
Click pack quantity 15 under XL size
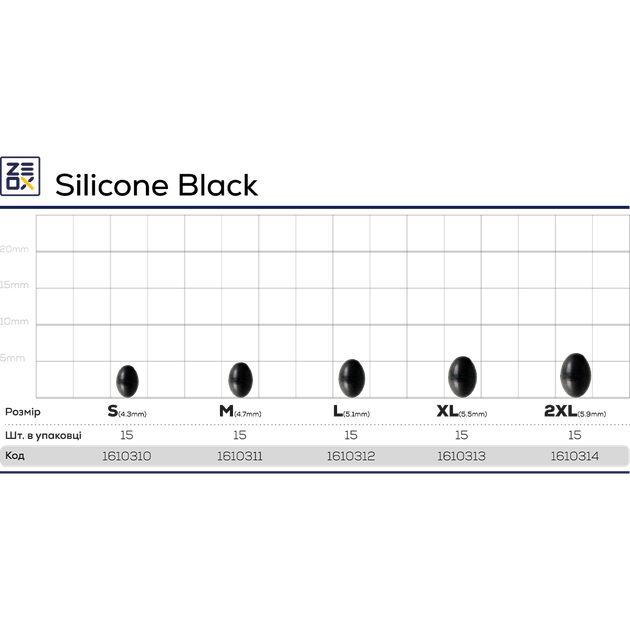[462, 435]
